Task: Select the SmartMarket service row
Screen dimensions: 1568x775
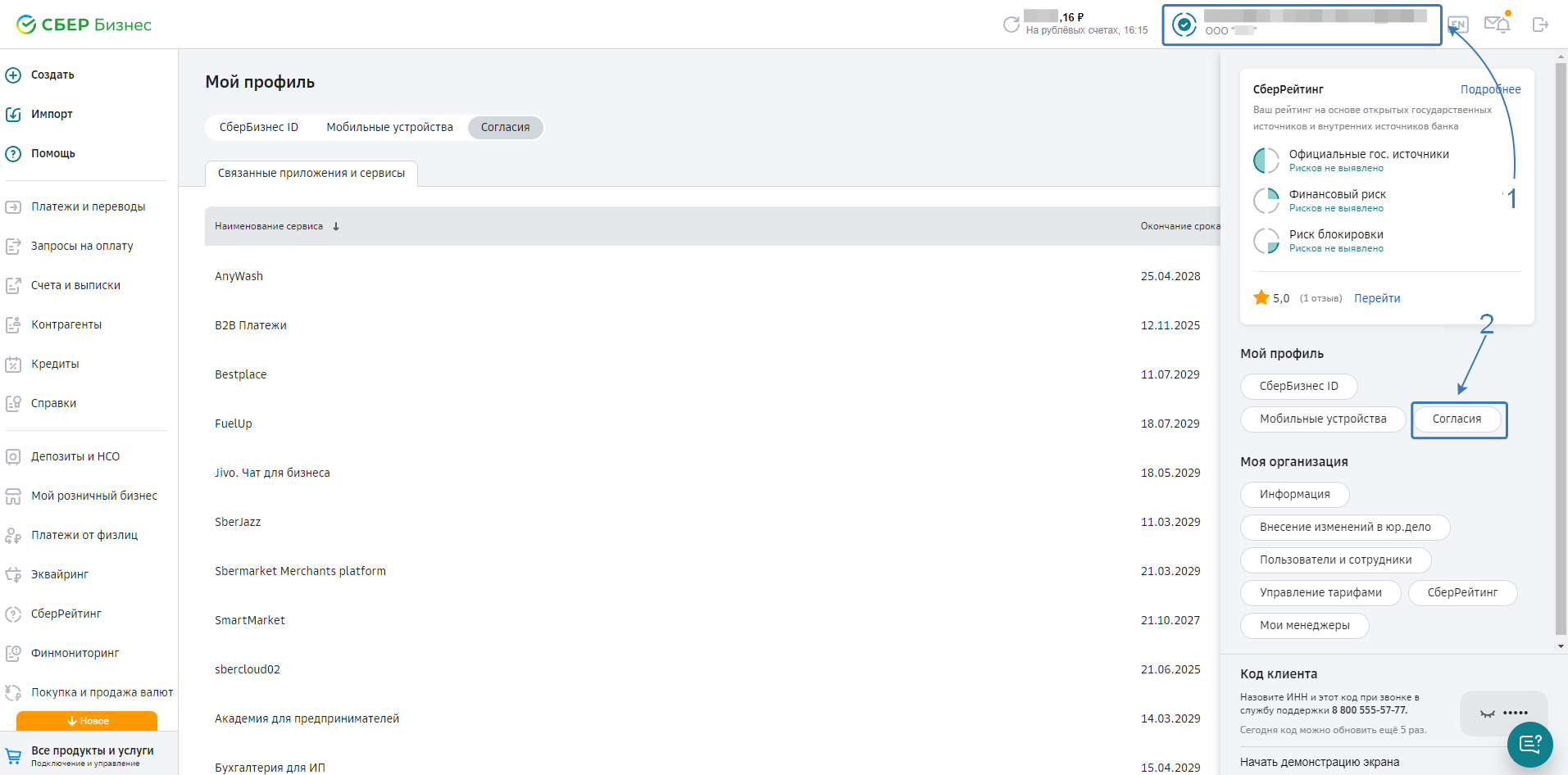Action: pyautogui.click(x=712, y=620)
